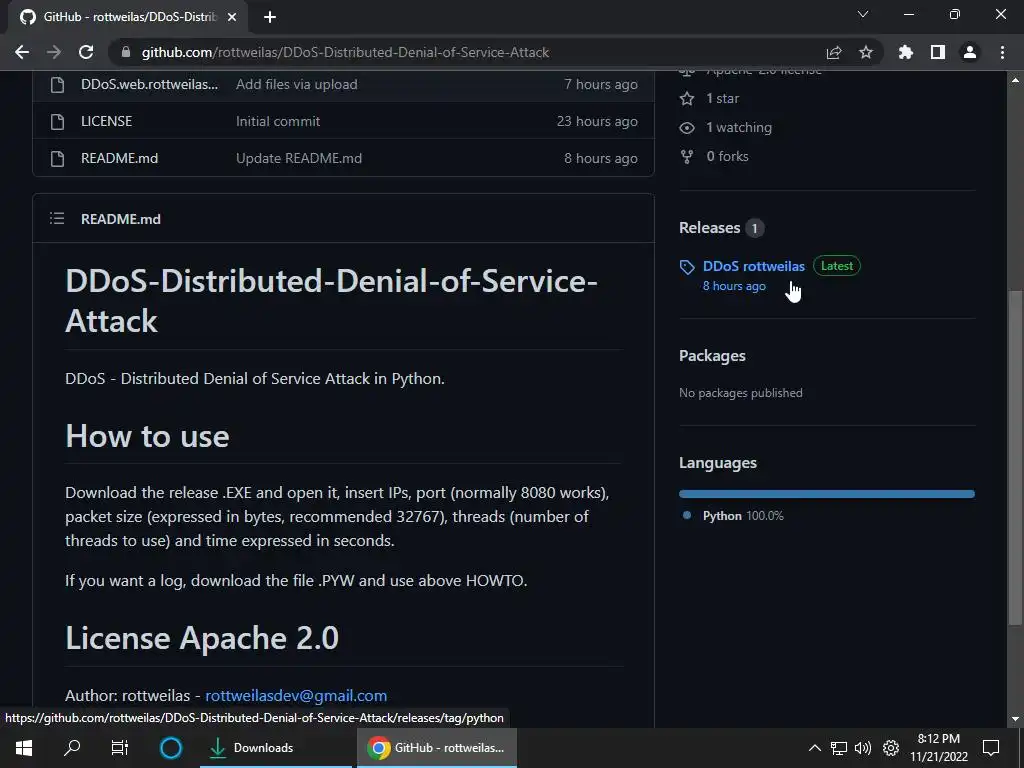Open the '0 forks' link
1024x768 pixels.
pyautogui.click(x=728, y=156)
